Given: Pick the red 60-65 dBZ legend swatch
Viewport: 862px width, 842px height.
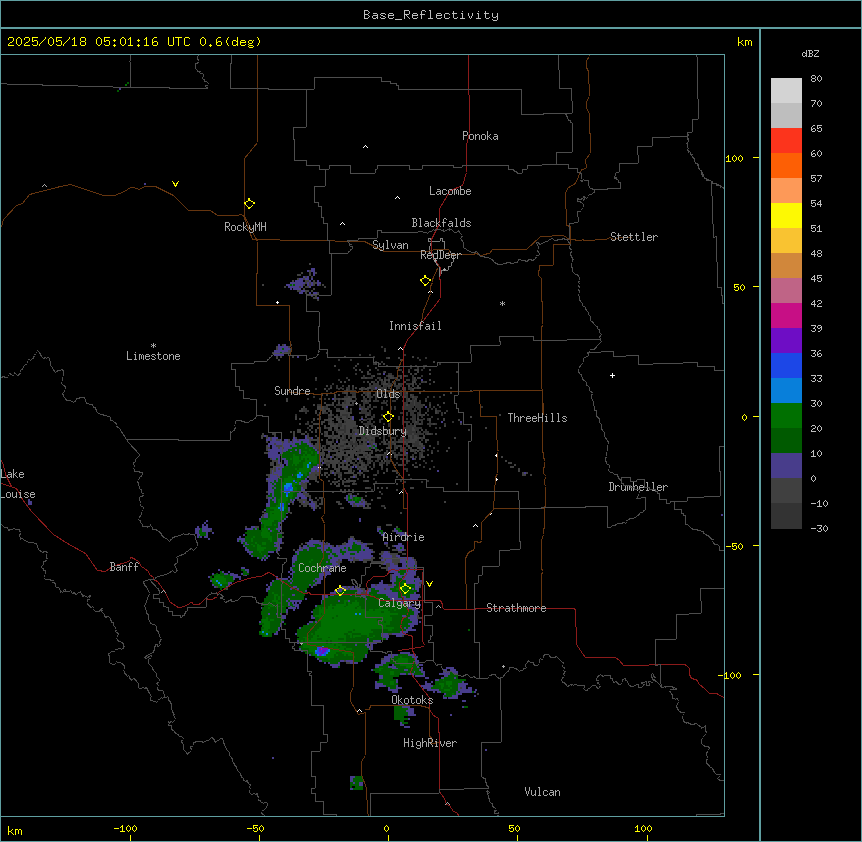Looking at the screenshot, I should (x=786, y=140).
